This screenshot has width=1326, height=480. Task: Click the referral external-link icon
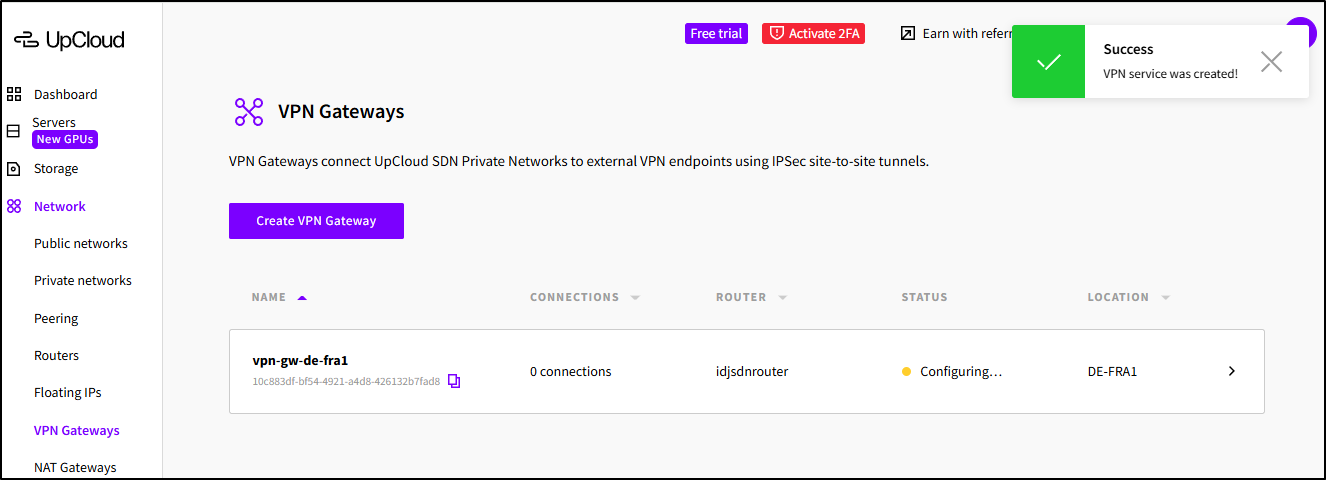[x=908, y=34]
